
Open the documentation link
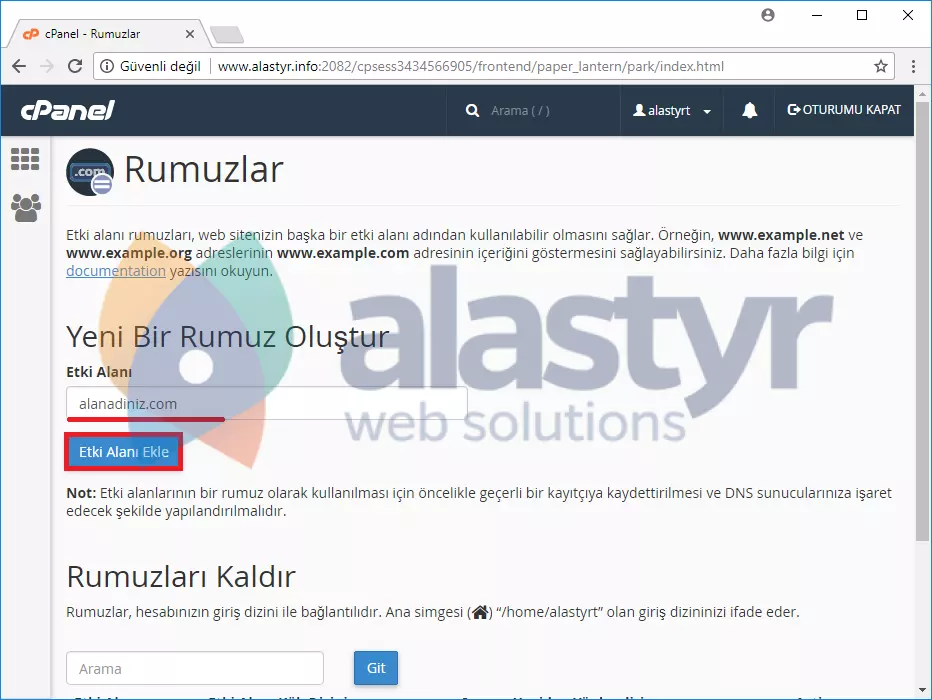116,271
